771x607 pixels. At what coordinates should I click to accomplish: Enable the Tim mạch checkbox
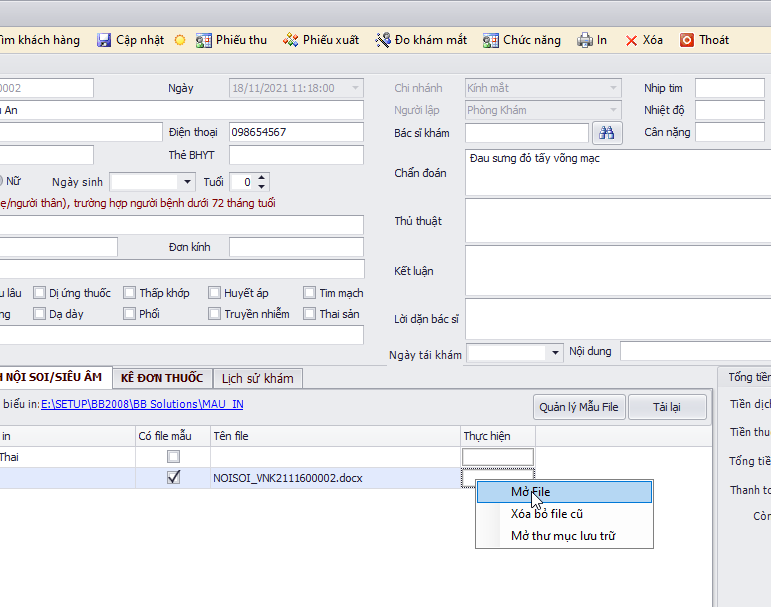point(310,293)
